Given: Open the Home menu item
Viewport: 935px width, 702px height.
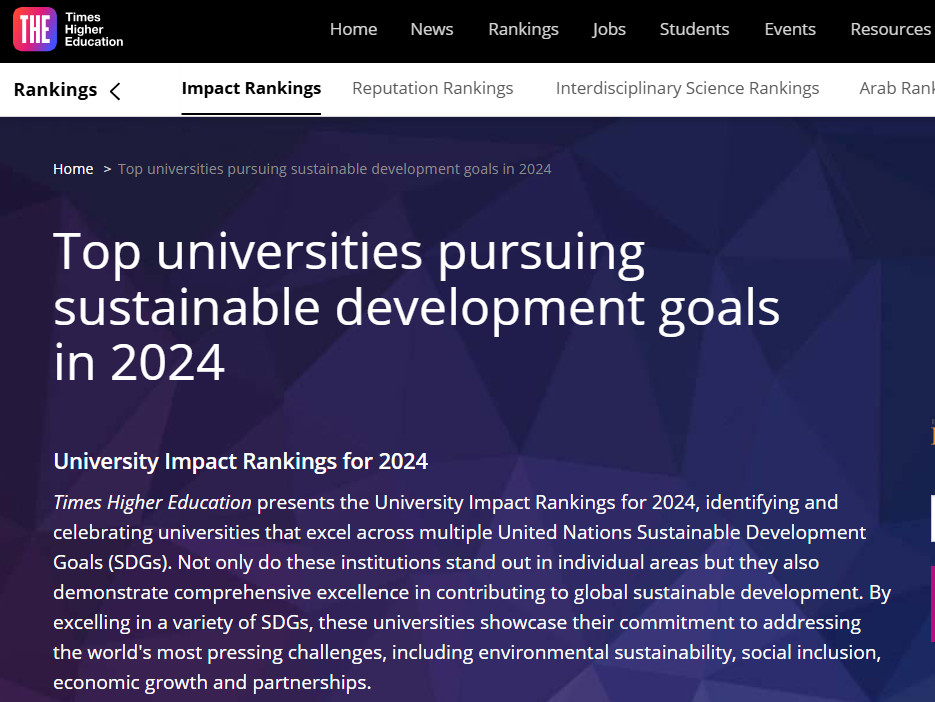Looking at the screenshot, I should [x=354, y=29].
